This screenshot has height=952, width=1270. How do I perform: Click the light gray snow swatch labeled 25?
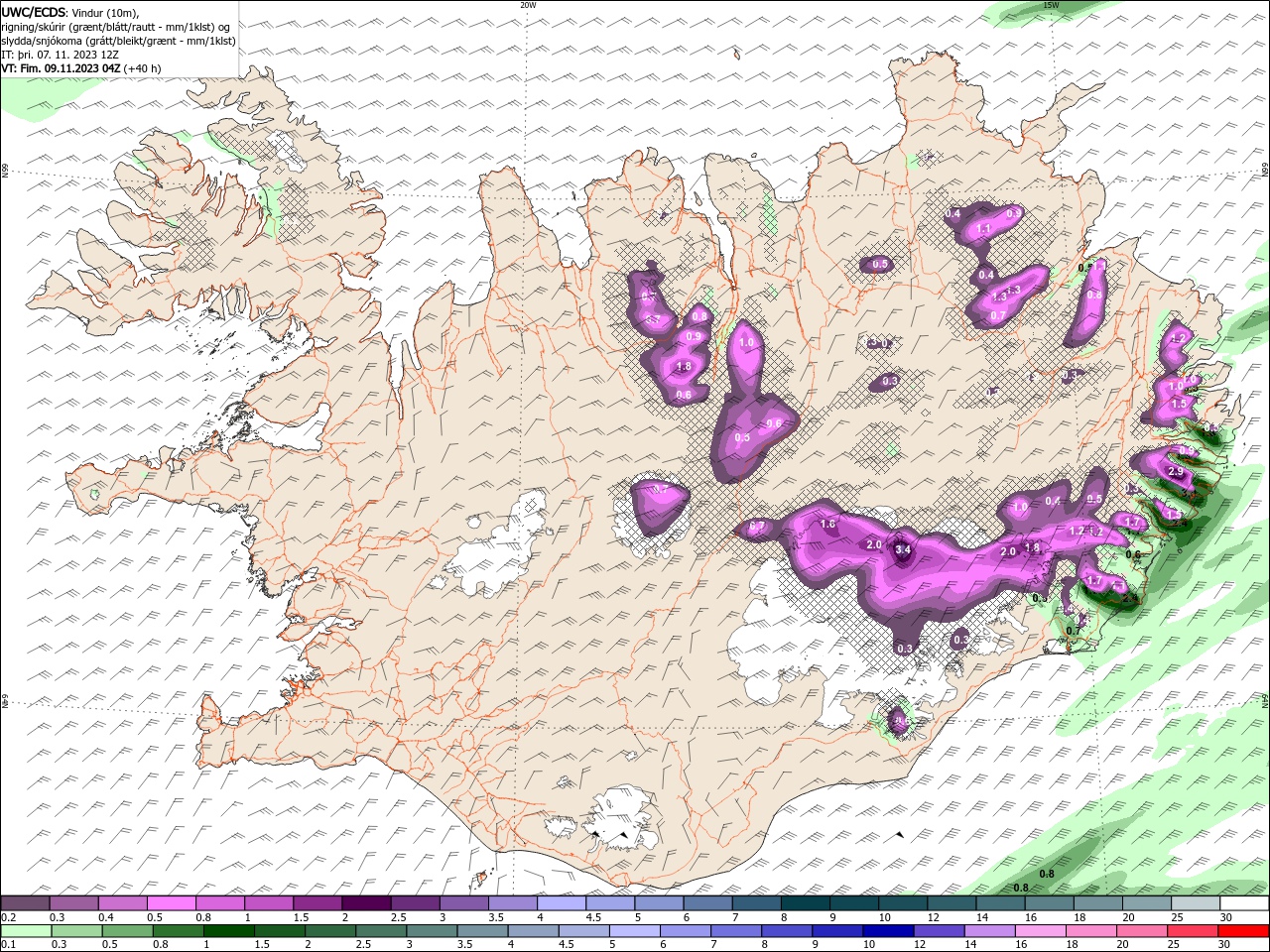pyautogui.click(x=1195, y=903)
